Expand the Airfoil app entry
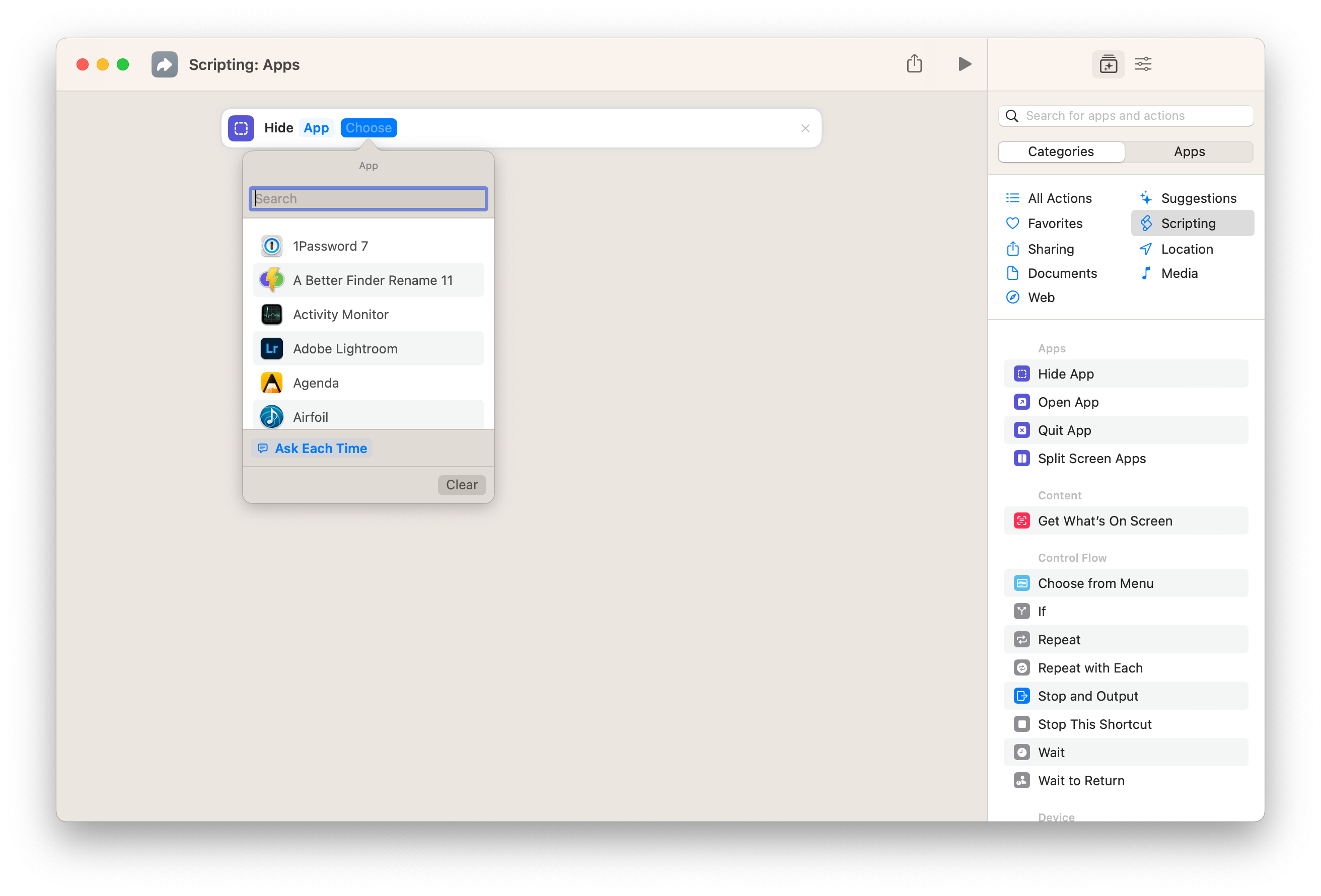 click(x=368, y=417)
